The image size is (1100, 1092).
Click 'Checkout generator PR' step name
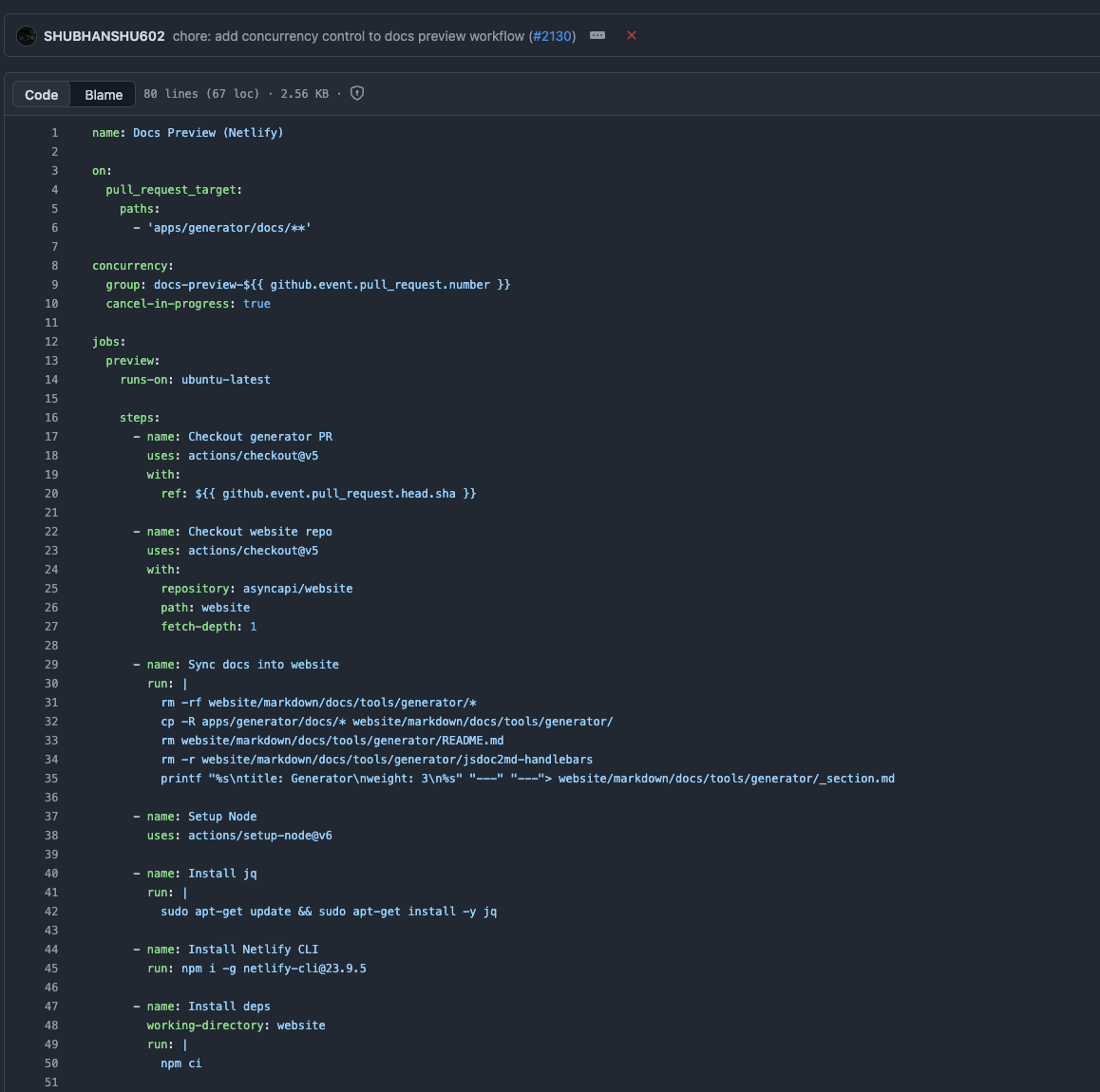pyautogui.click(x=260, y=437)
